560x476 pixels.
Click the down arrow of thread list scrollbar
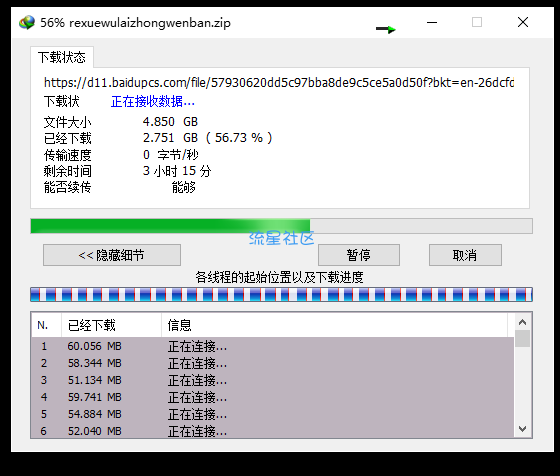pyautogui.click(x=522, y=429)
